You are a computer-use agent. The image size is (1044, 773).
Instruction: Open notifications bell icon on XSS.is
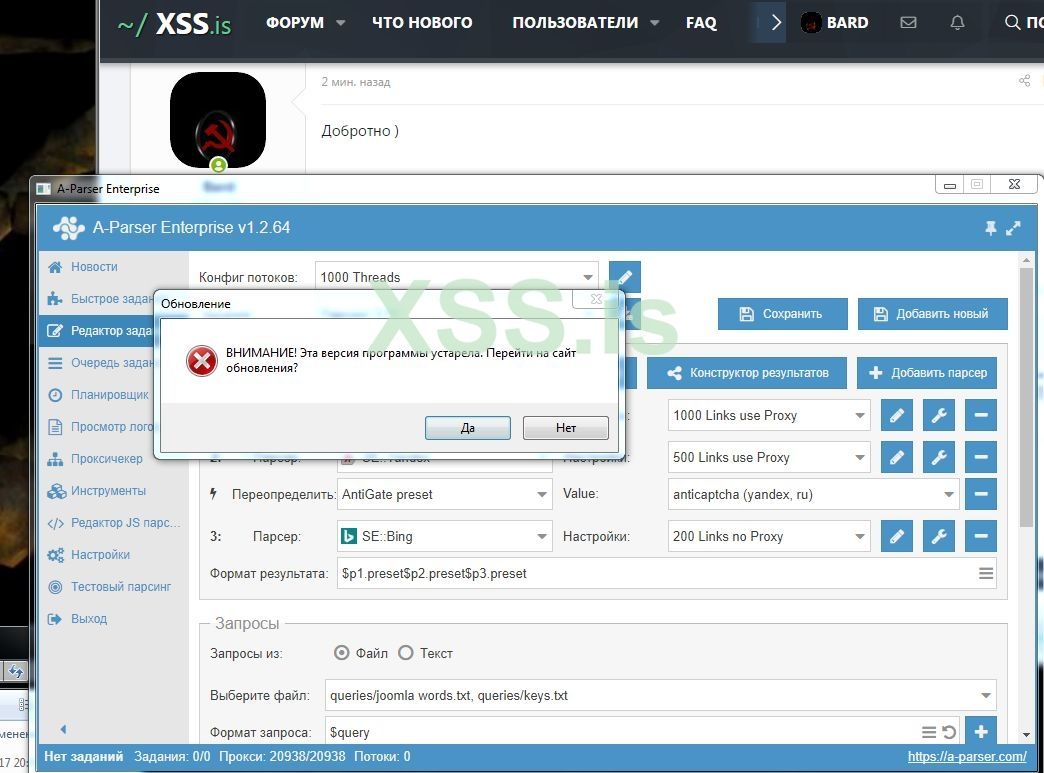(x=957, y=23)
